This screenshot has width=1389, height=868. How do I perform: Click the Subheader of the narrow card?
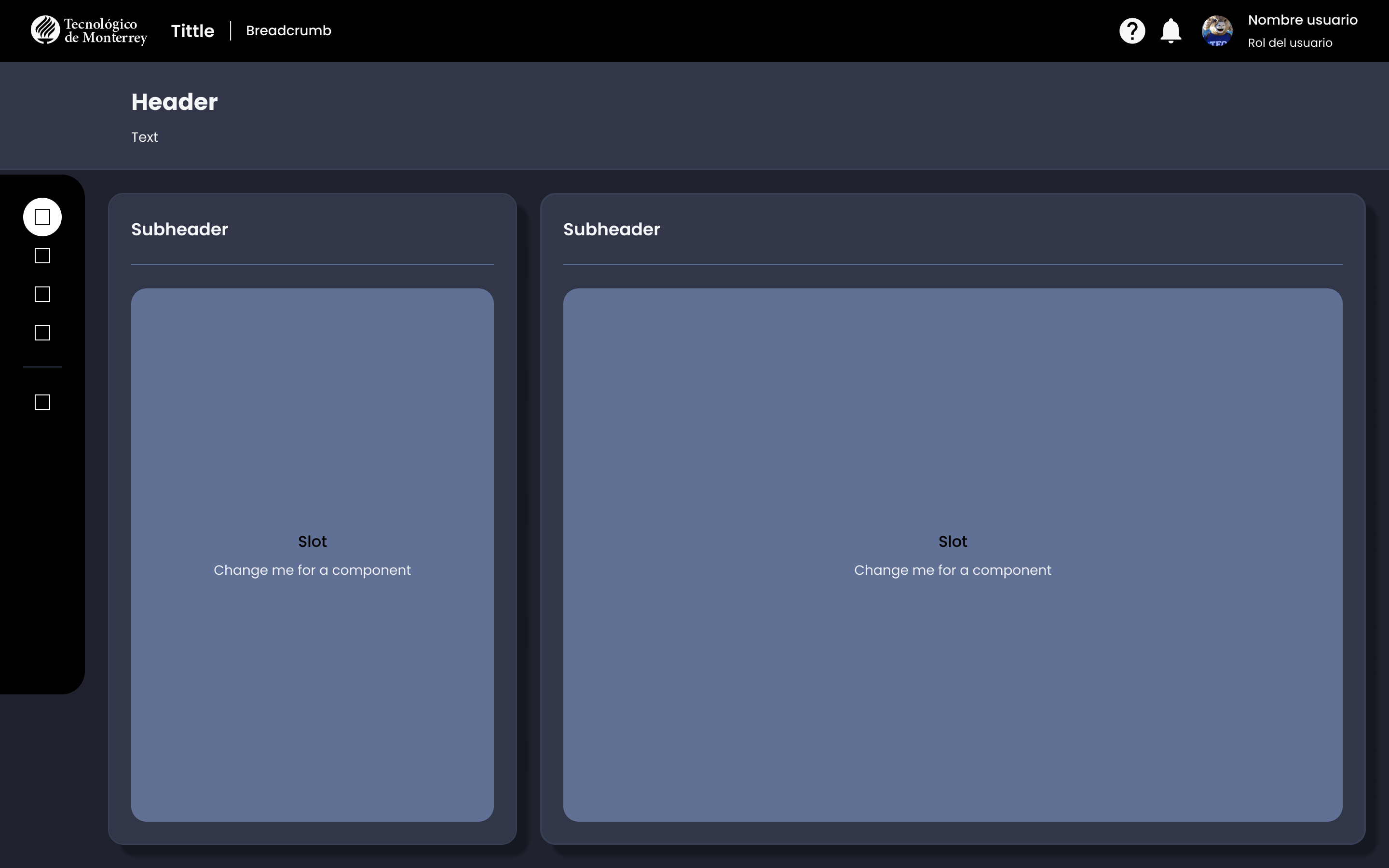pyautogui.click(x=179, y=230)
